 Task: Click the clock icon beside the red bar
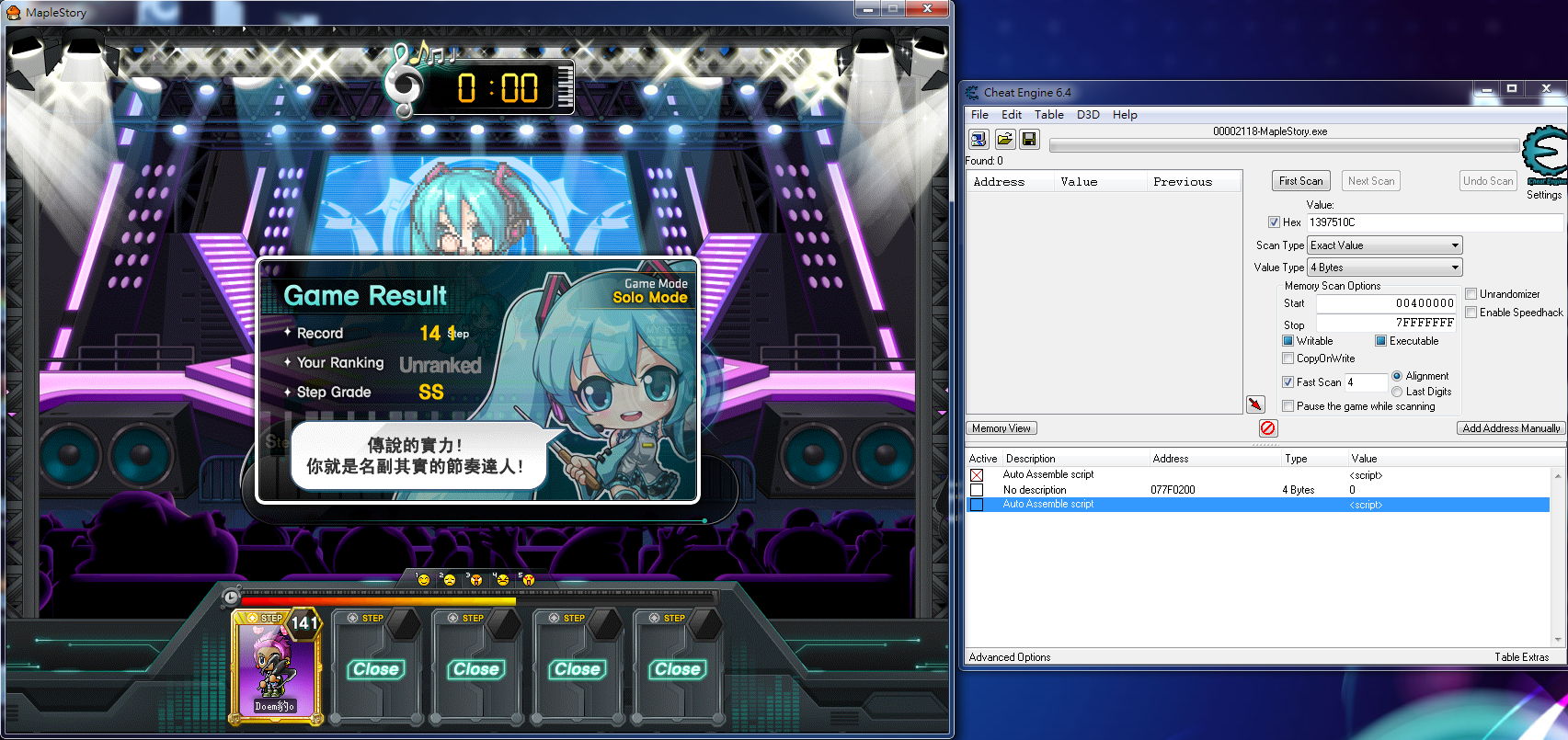[231, 598]
